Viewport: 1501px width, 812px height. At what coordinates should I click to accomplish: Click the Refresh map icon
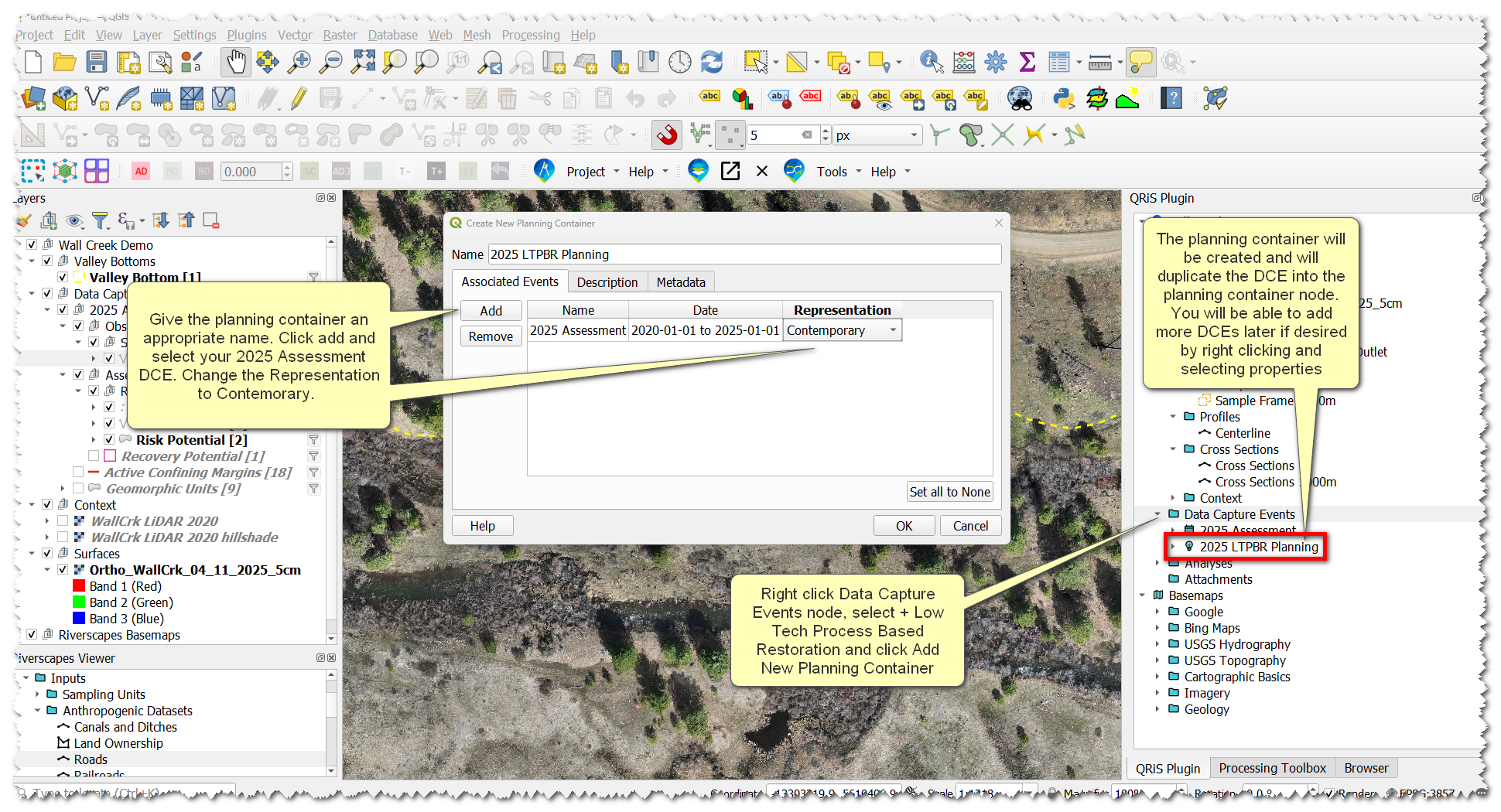pyautogui.click(x=712, y=62)
